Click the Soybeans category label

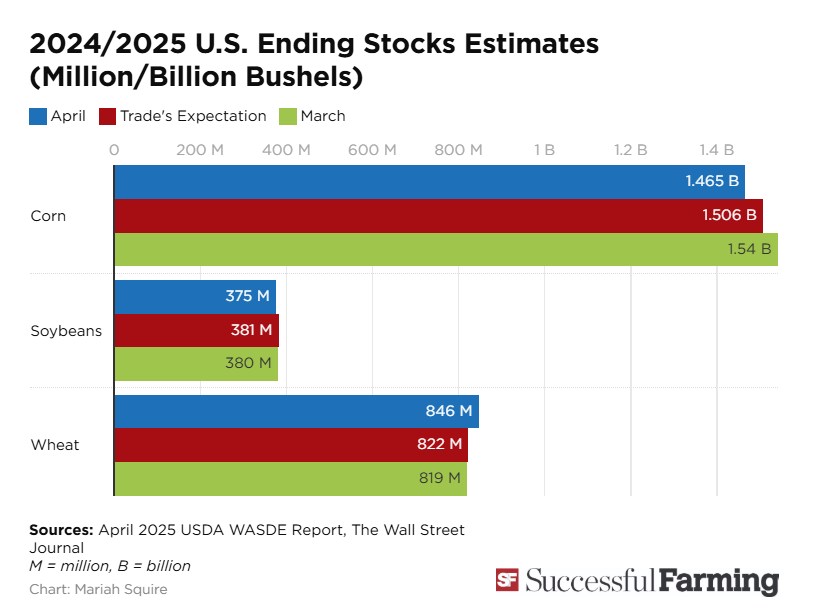point(66,330)
